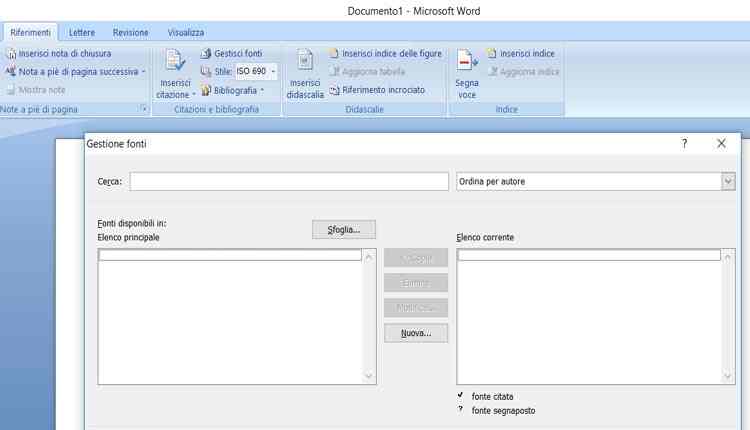The height and width of the screenshot is (430, 750).
Task: Click Inserisci indice in Indice group
Action: [521, 54]
